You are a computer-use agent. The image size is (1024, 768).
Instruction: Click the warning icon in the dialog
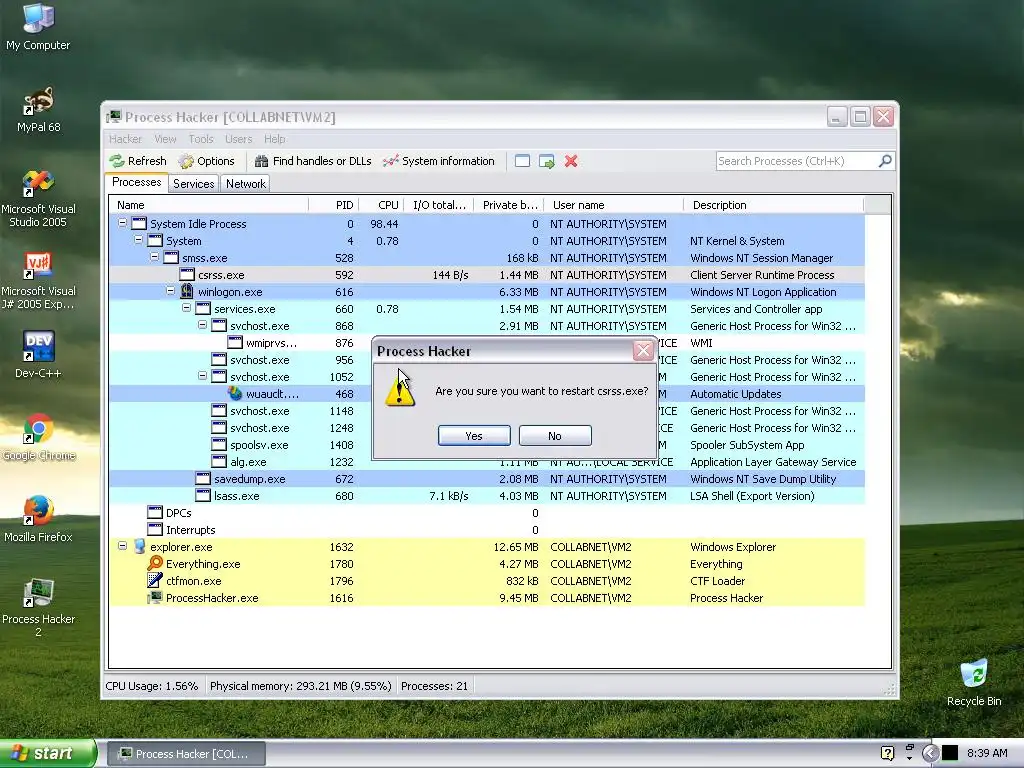[400, 391]
